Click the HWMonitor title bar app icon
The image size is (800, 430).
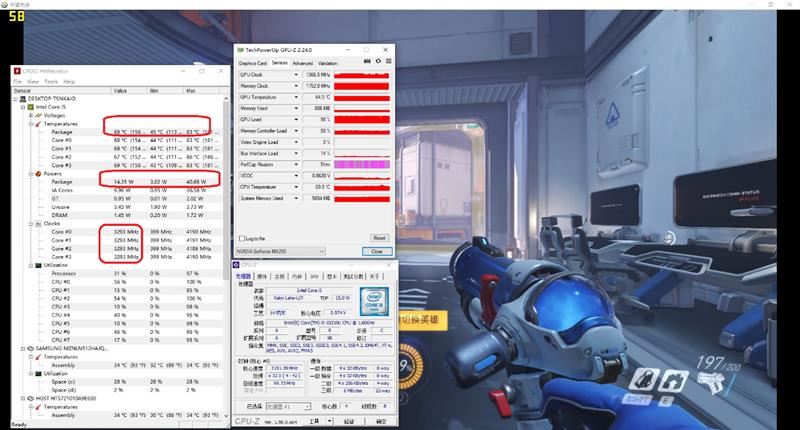17,71
